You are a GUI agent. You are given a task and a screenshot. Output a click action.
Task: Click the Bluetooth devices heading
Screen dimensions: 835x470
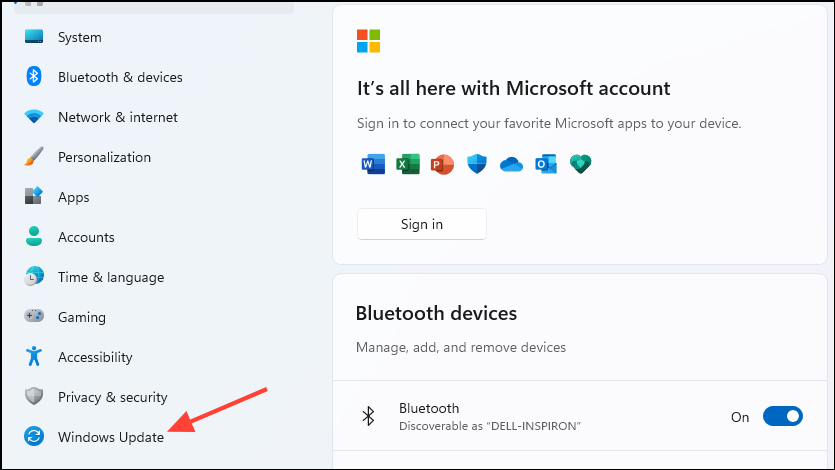coord(436,314)
